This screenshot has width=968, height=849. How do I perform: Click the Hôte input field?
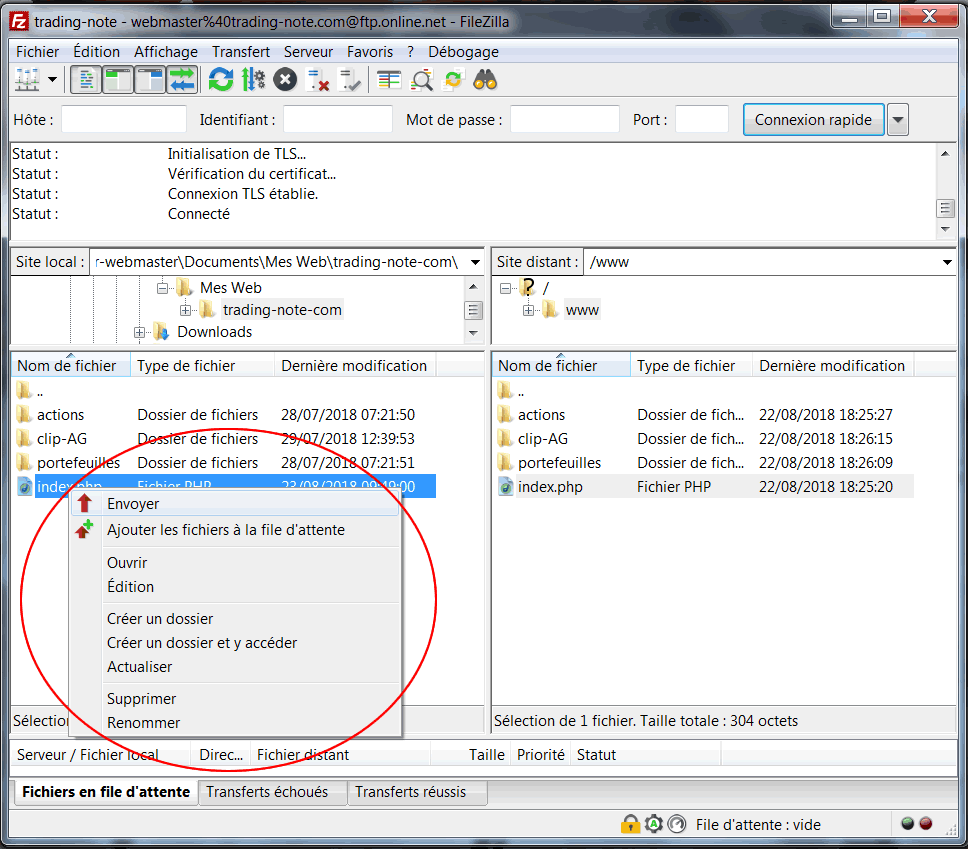[123, 119]
